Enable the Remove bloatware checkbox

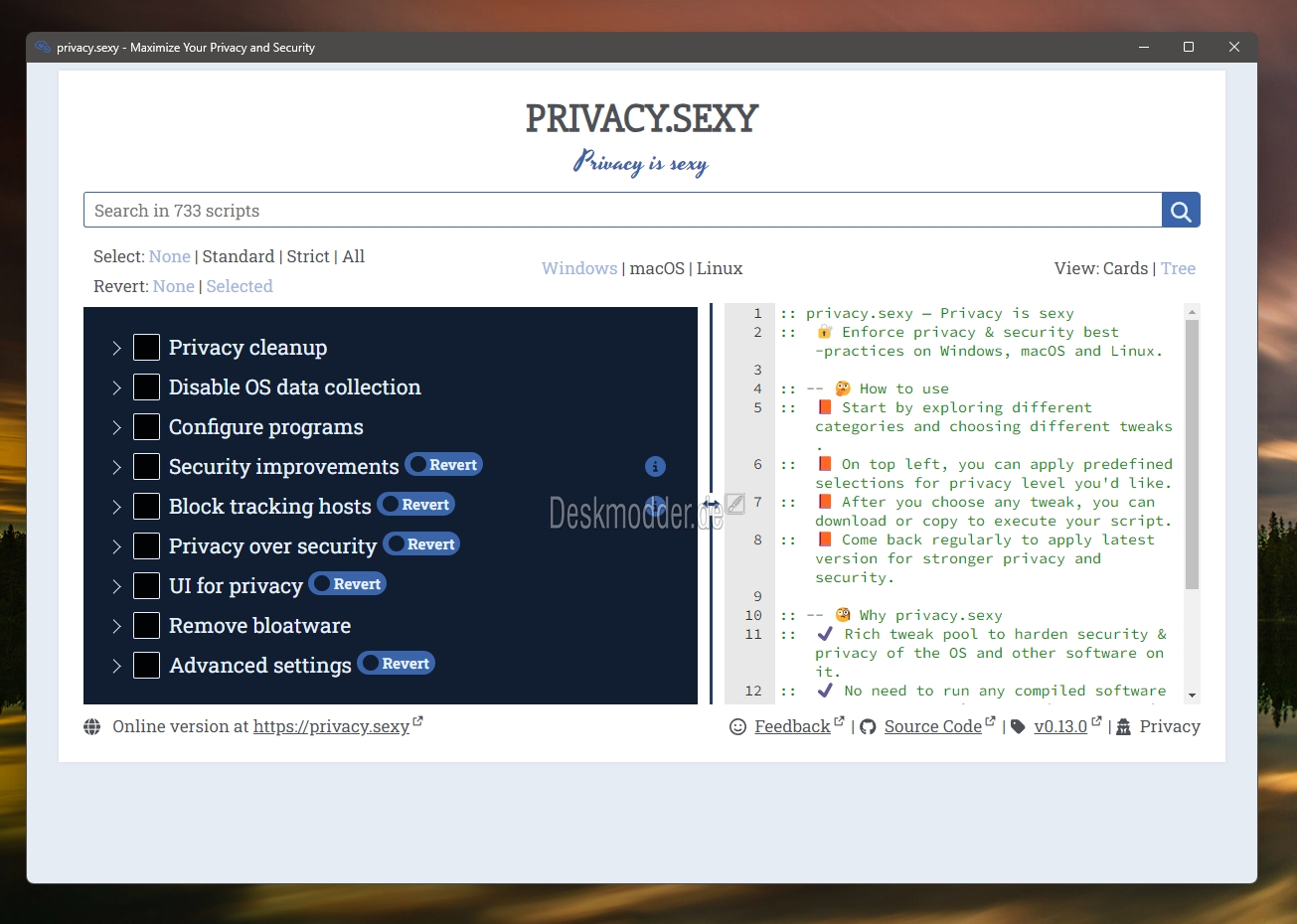click(146, 625)
